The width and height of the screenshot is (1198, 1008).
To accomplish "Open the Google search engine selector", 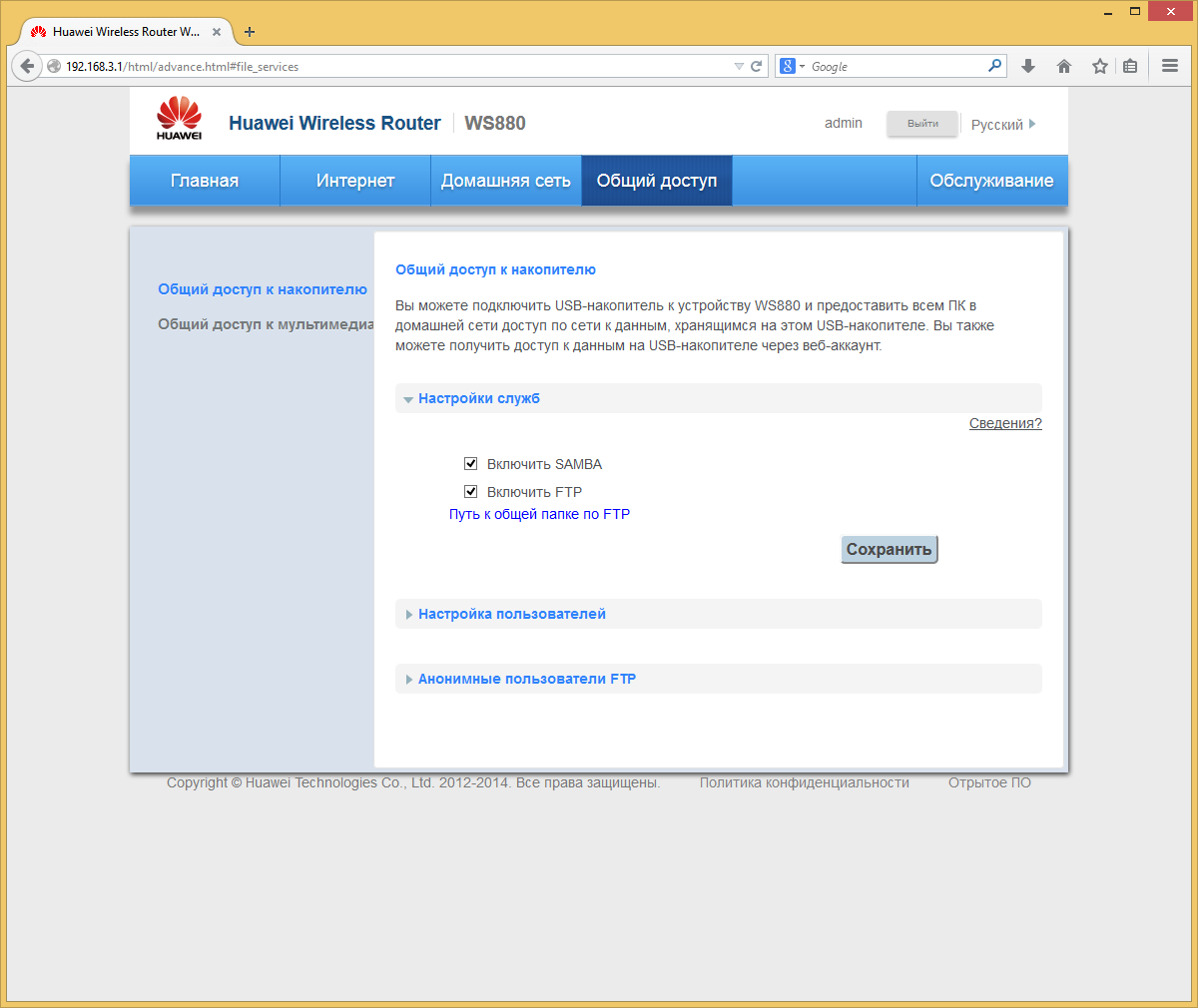I will (x=793, y=66).
